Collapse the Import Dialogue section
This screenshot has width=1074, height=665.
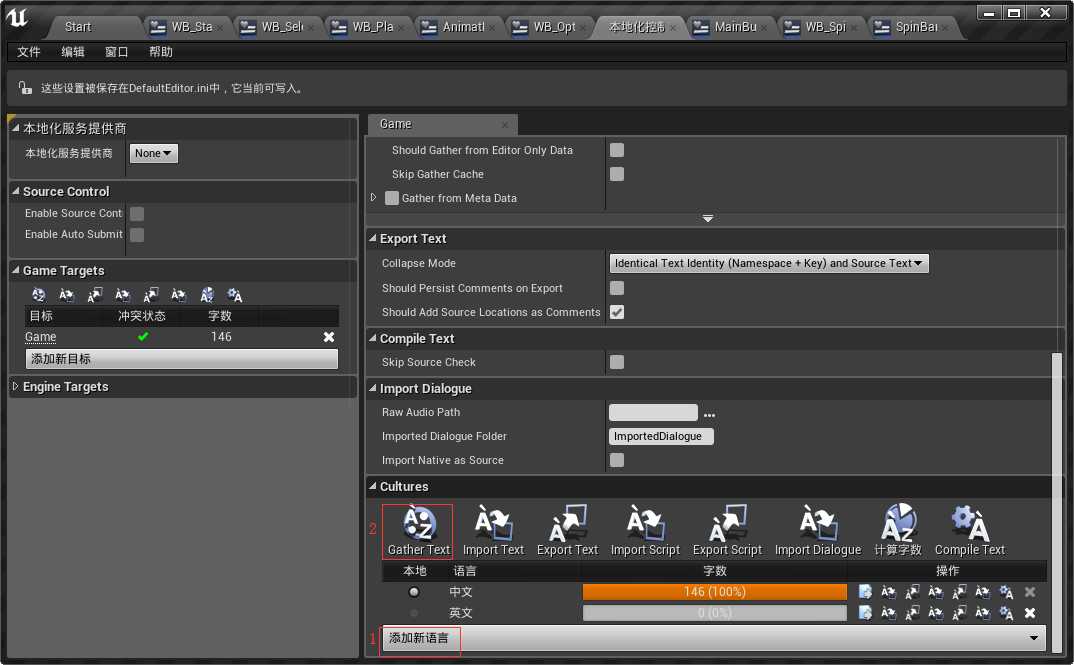(373, 388)
